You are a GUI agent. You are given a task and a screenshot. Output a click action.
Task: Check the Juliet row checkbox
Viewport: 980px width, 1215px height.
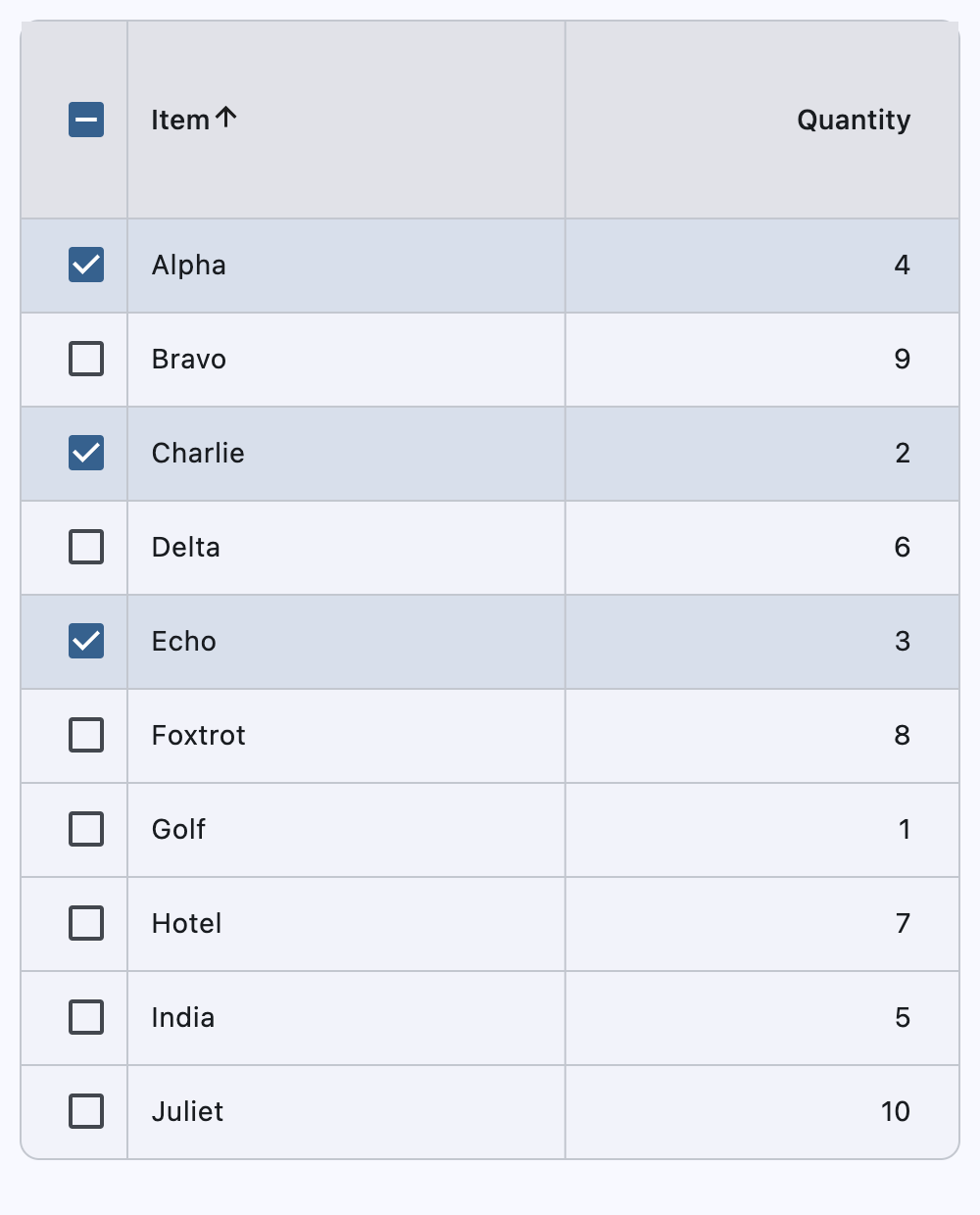click(x=85, y=1111)
